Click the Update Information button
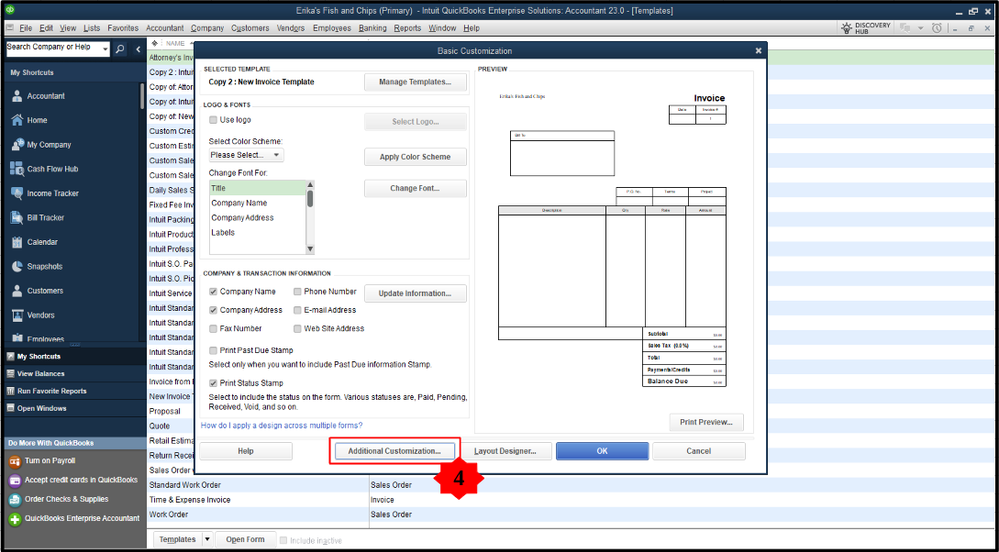The height and width of the screenshot is (552, 999). click(x=415, y=294)
